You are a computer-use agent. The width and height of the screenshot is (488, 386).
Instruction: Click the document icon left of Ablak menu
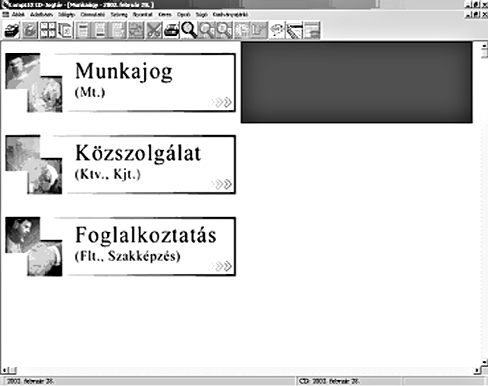coord(6,15)
